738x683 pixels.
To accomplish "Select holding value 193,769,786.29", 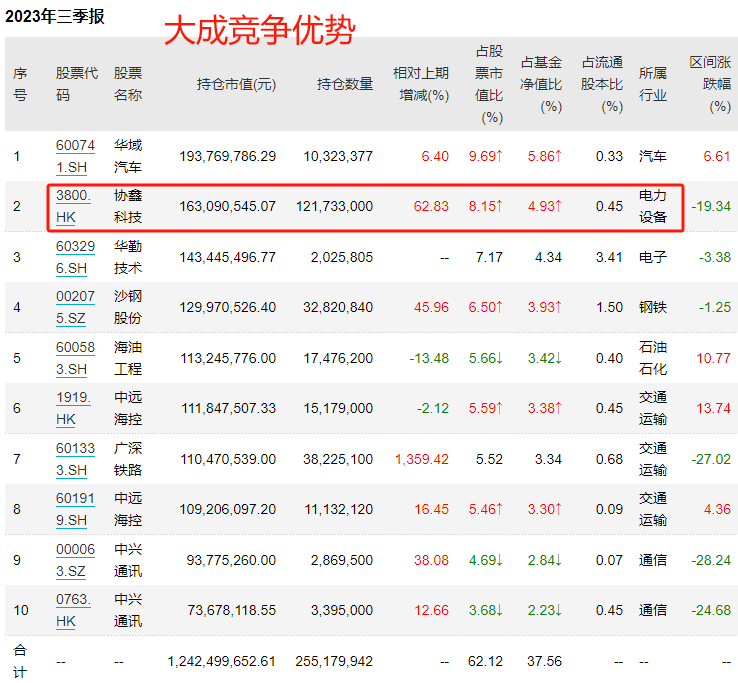I will (x=228, y=156).
